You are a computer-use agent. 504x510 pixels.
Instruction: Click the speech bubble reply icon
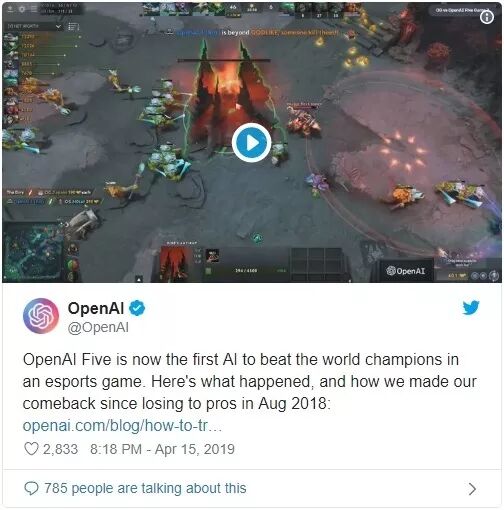click(x=31, y=488)
